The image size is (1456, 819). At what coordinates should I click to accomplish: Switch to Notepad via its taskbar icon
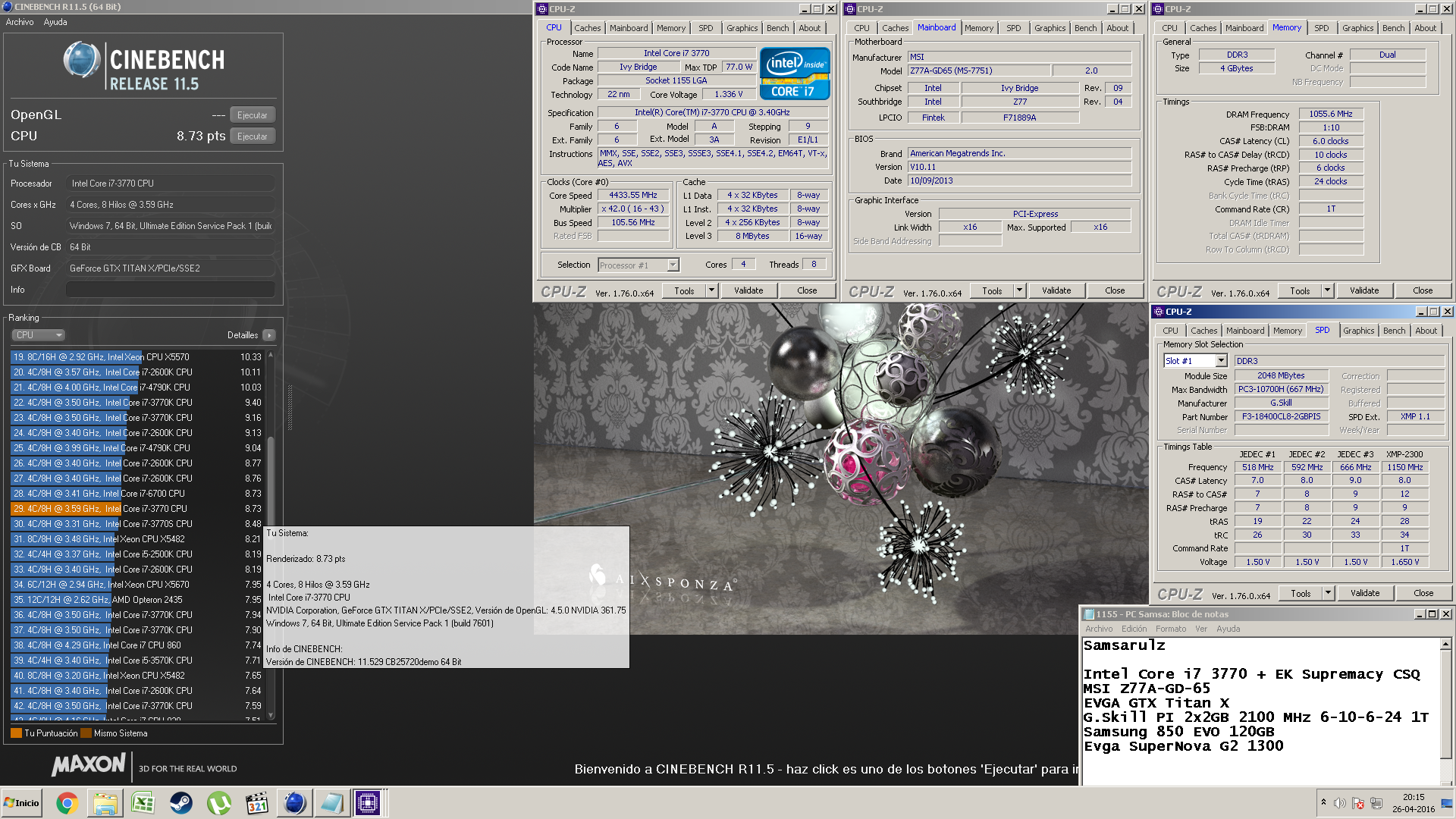pyautogui.click(x=331, y=803)
